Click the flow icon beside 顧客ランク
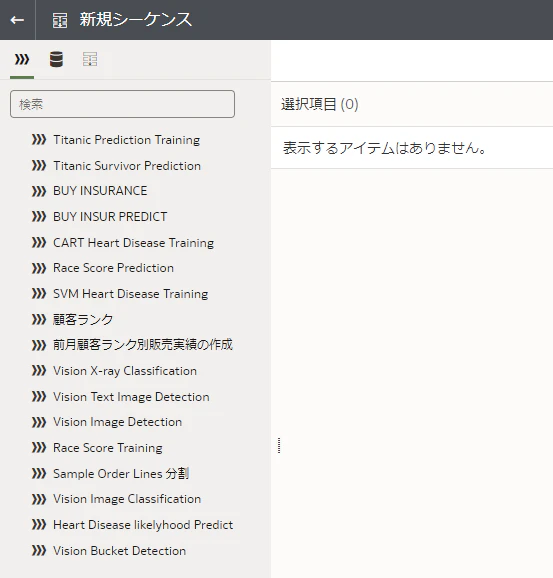 (x=39, y=319)
